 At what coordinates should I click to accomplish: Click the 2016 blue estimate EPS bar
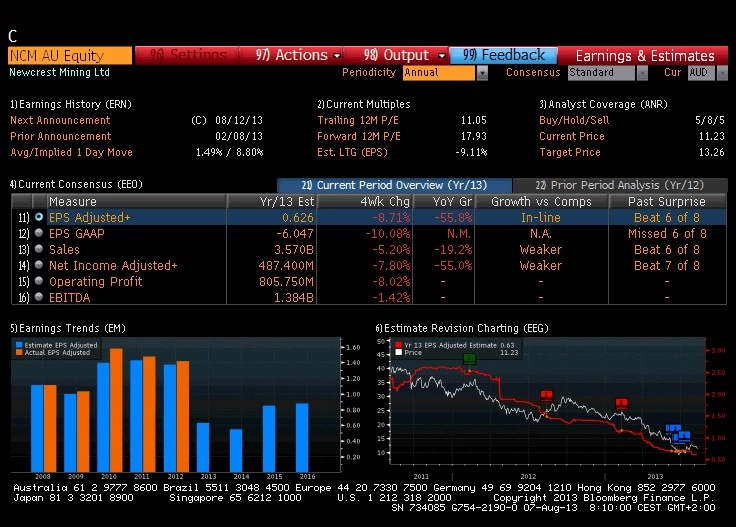[x=302, y=438]
